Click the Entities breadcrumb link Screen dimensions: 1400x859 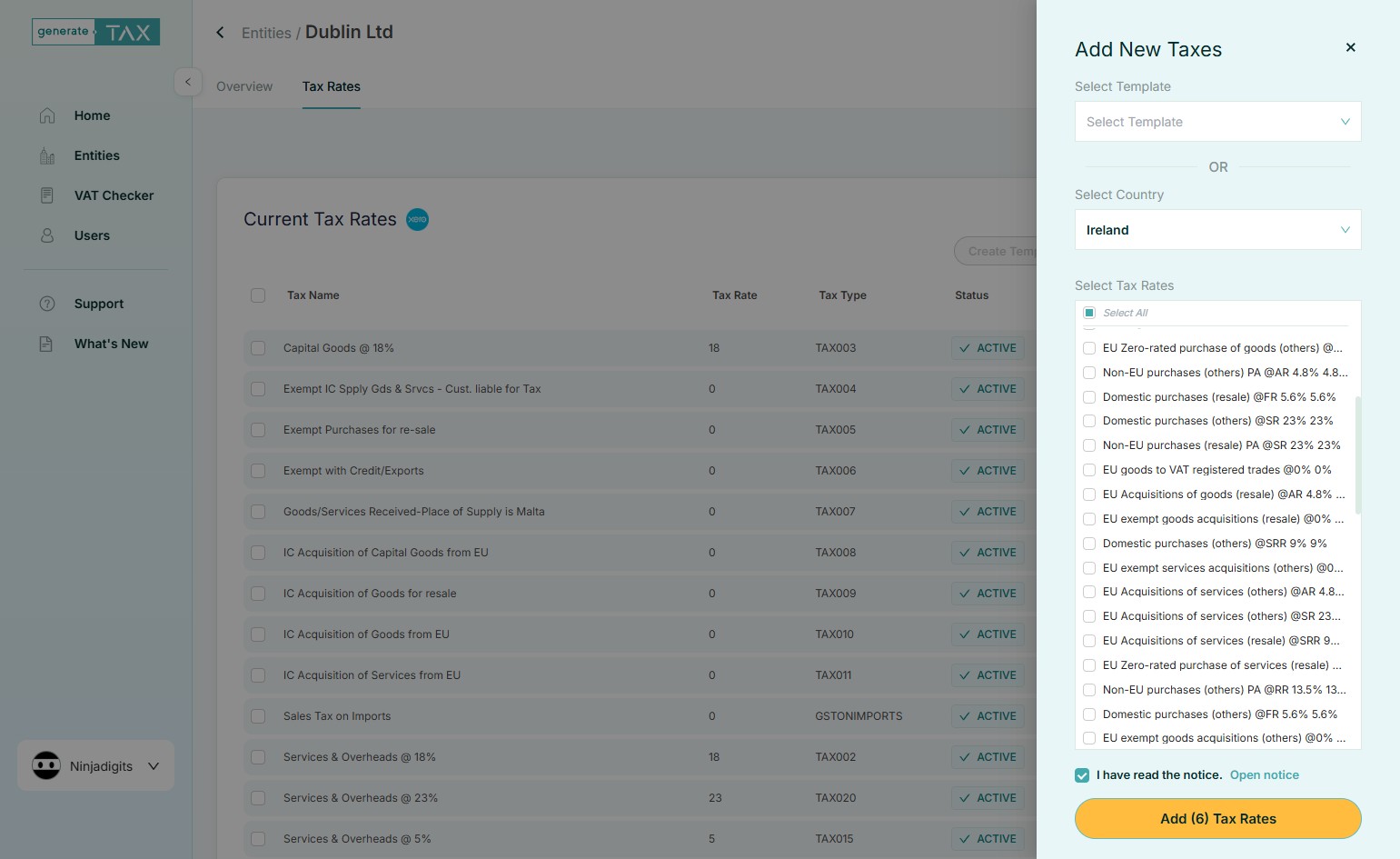coord(266,33)
